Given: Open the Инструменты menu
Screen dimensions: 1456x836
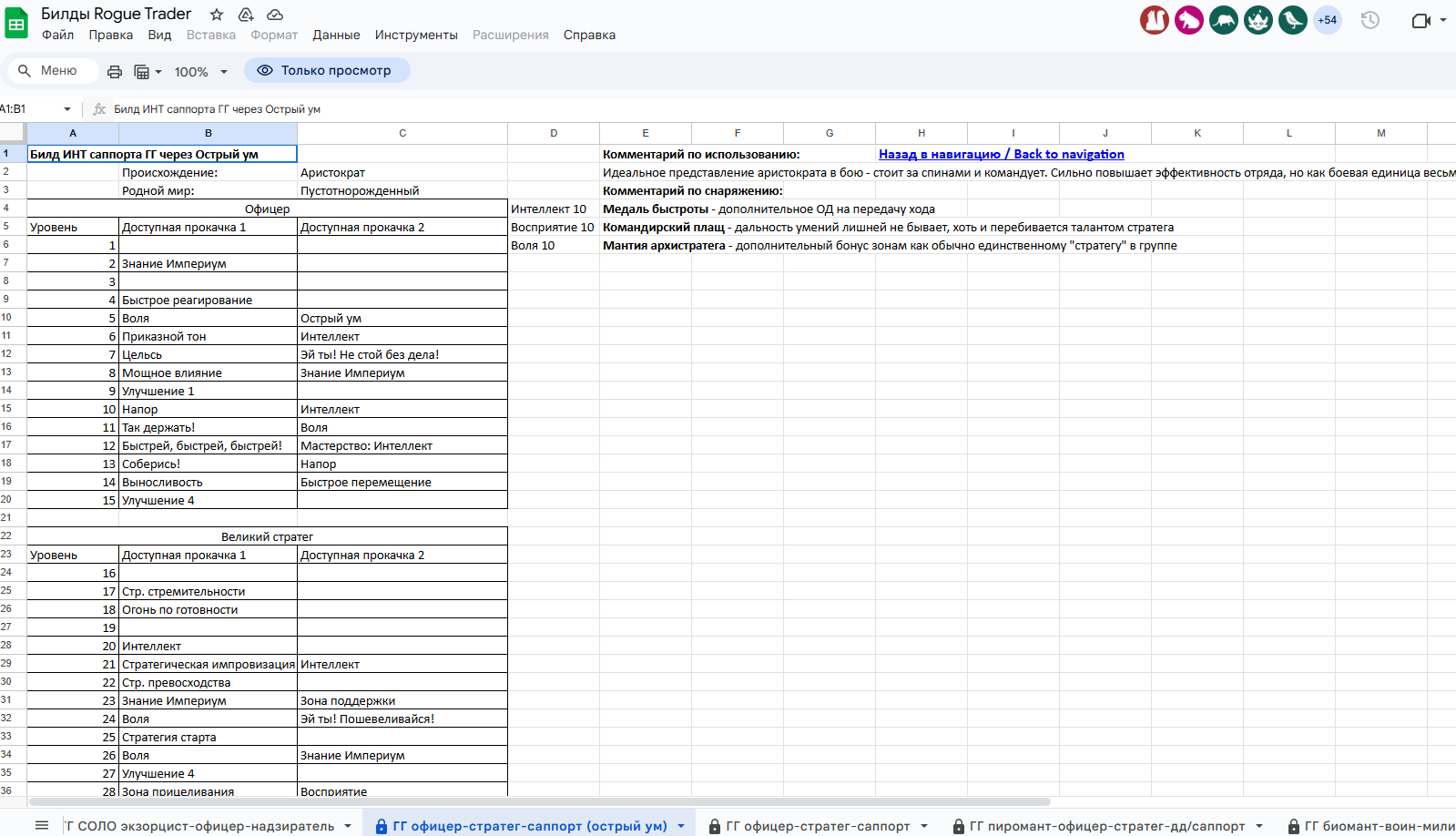Looking at the screenshot, I should 416,35.
